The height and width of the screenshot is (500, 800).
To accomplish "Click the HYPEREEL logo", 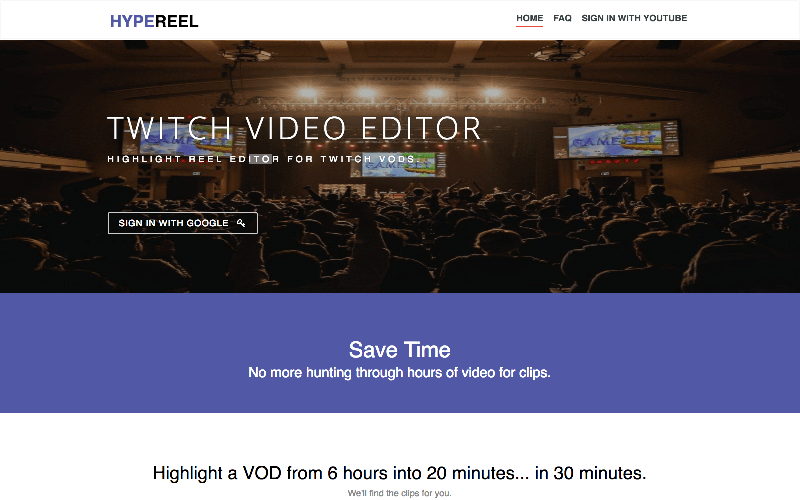I will tap(154, 21).
